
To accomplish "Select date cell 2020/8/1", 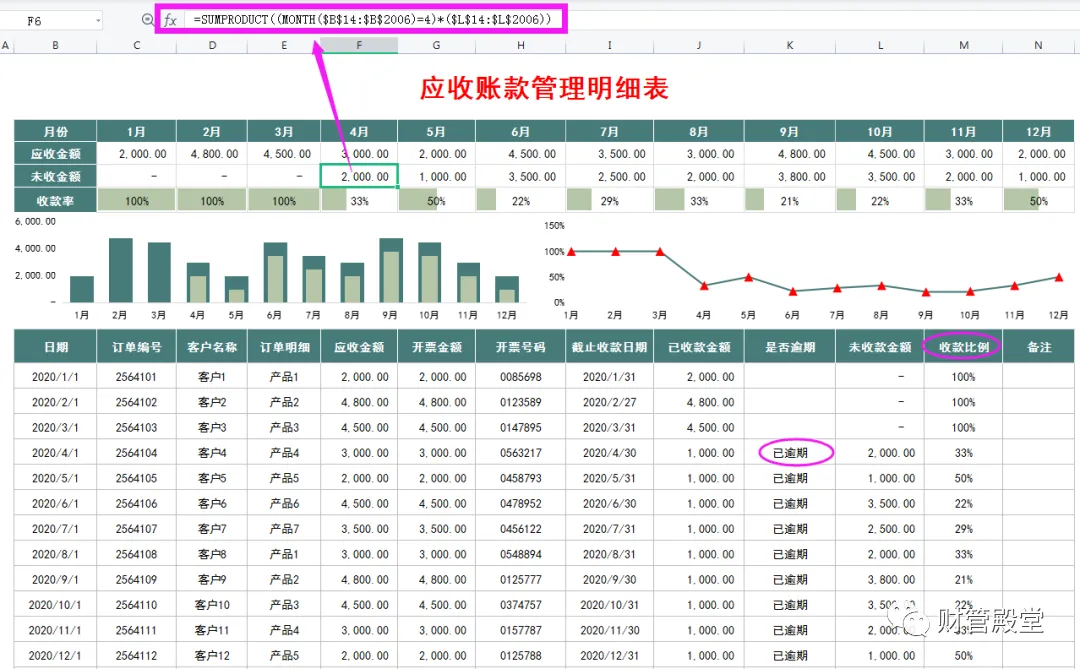I will 55,554.
